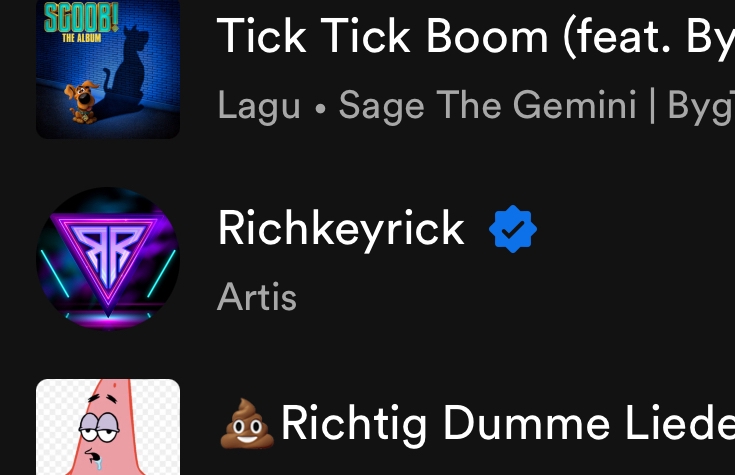
Task: Tap the Artis label under Richkeyrick
Action: pos(257,297)
